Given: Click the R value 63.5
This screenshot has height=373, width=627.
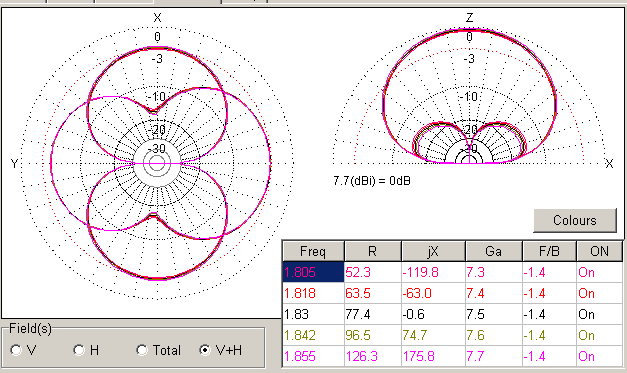Looking at the screenshot, I should (x=373, y=293).
